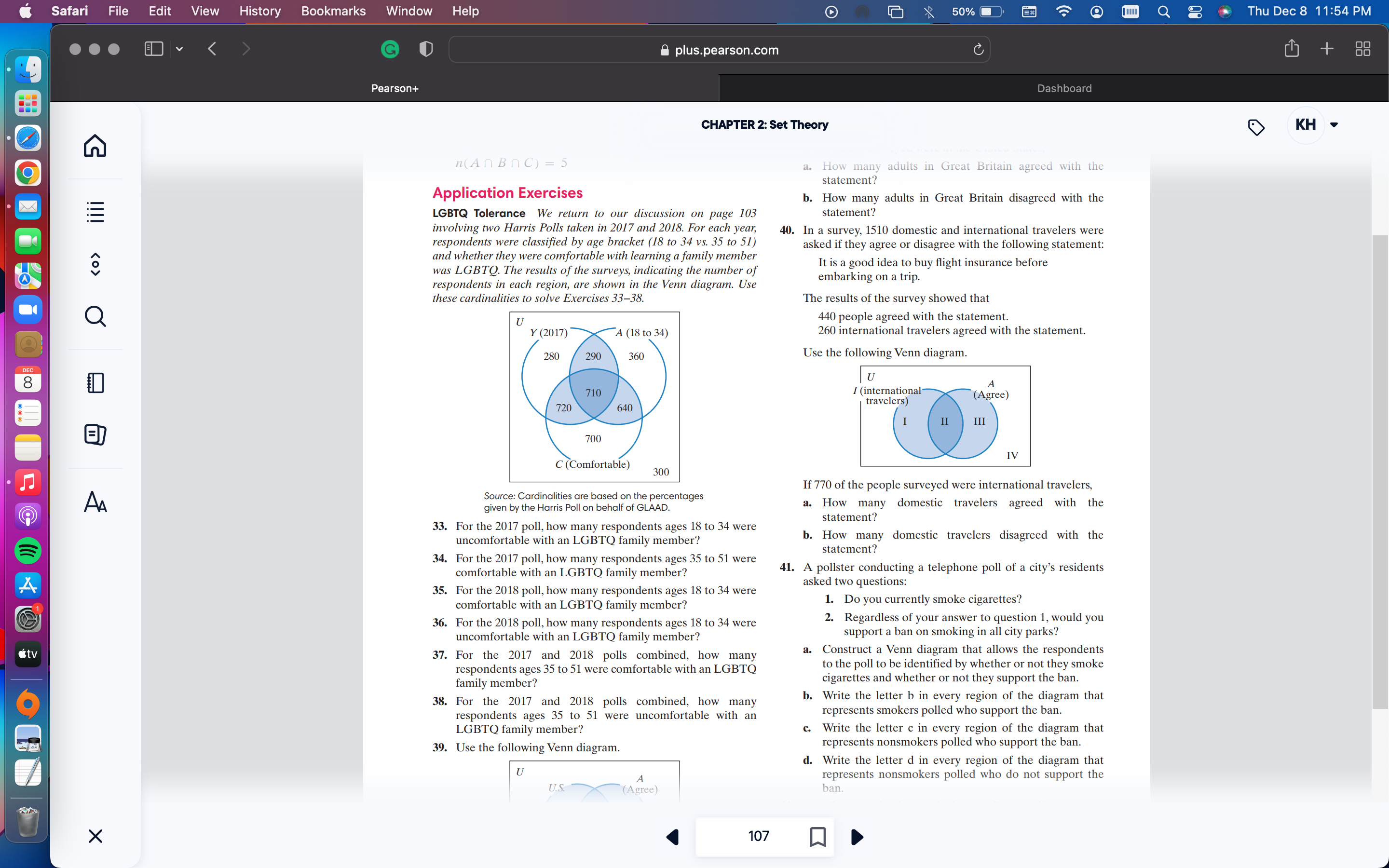The width and height of the screenshot is (1389, 868).
Task: Open the tag icon near the profile avatar
Action: pyautogui.click(x=1256, y=127)
